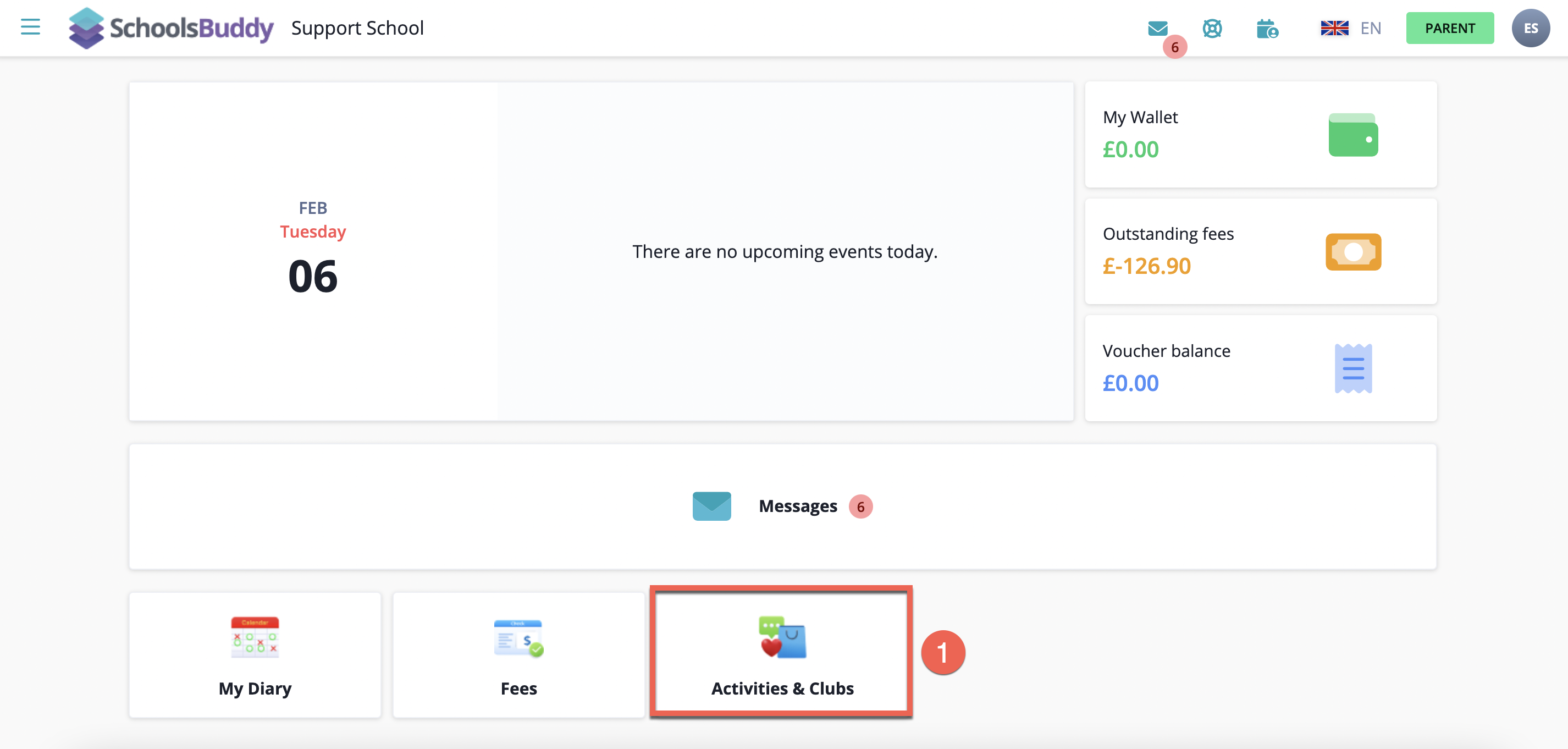Open Messages showing 6 unread
The width and height of the screenshot is (1568, 749).
tap(798, 505)
